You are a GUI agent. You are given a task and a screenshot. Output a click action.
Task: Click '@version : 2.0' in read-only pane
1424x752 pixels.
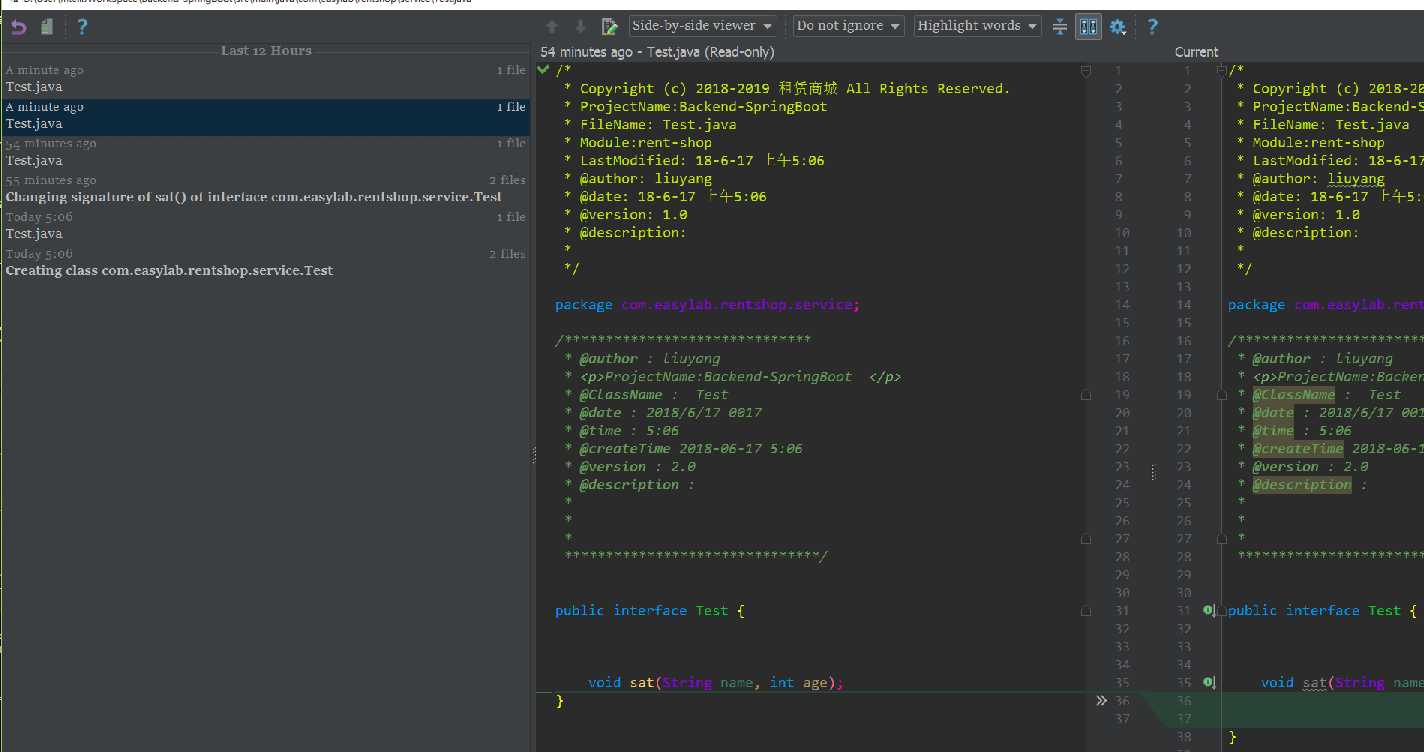(637, 467)
